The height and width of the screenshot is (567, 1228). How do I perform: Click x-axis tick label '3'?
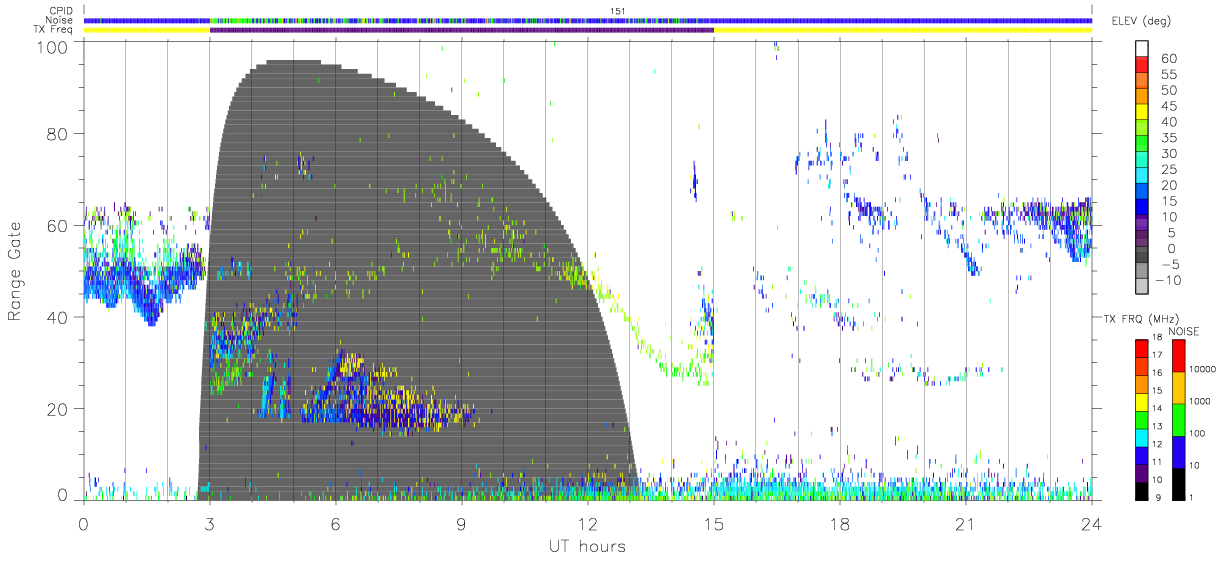pyautogui.click(x=209, y=524)
